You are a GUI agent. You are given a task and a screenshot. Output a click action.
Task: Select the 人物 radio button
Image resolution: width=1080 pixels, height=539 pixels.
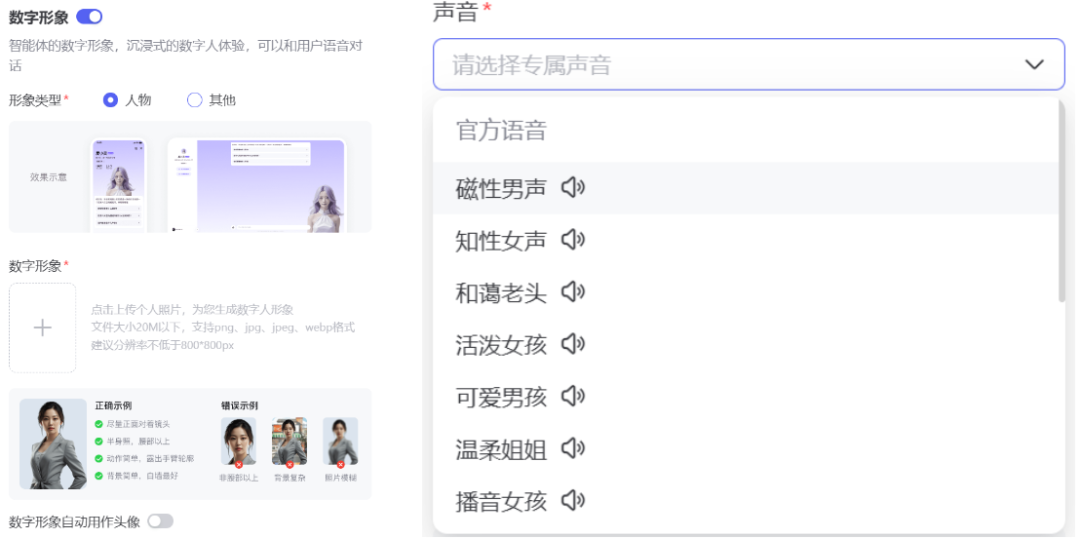[x=111, y=100]
